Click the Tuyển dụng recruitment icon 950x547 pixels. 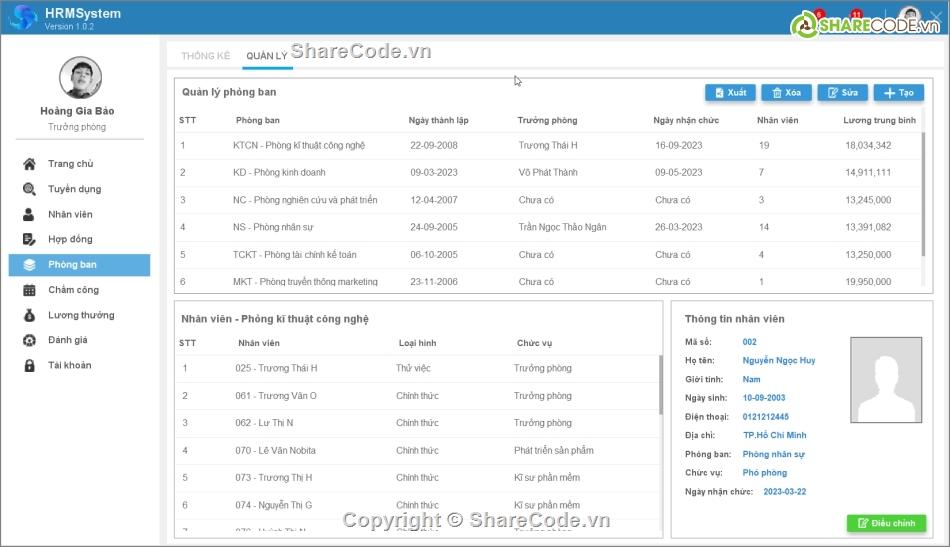pyautogui.click(x=29, y=189)
